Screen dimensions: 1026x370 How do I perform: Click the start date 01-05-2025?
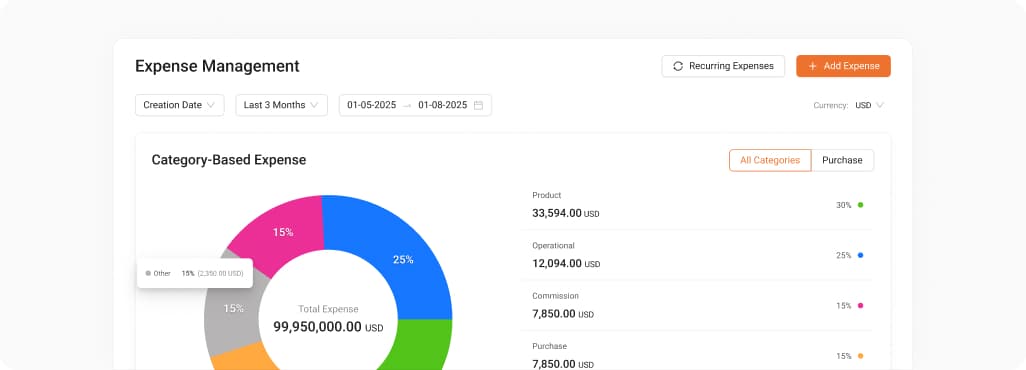[372, 105]
